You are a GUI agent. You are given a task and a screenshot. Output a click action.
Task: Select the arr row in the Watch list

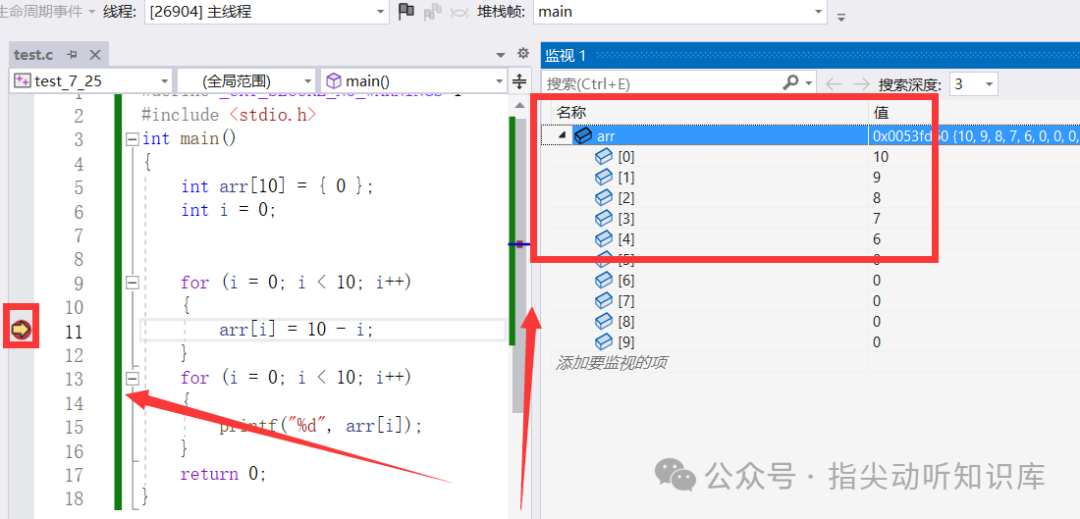click(811, 136)
